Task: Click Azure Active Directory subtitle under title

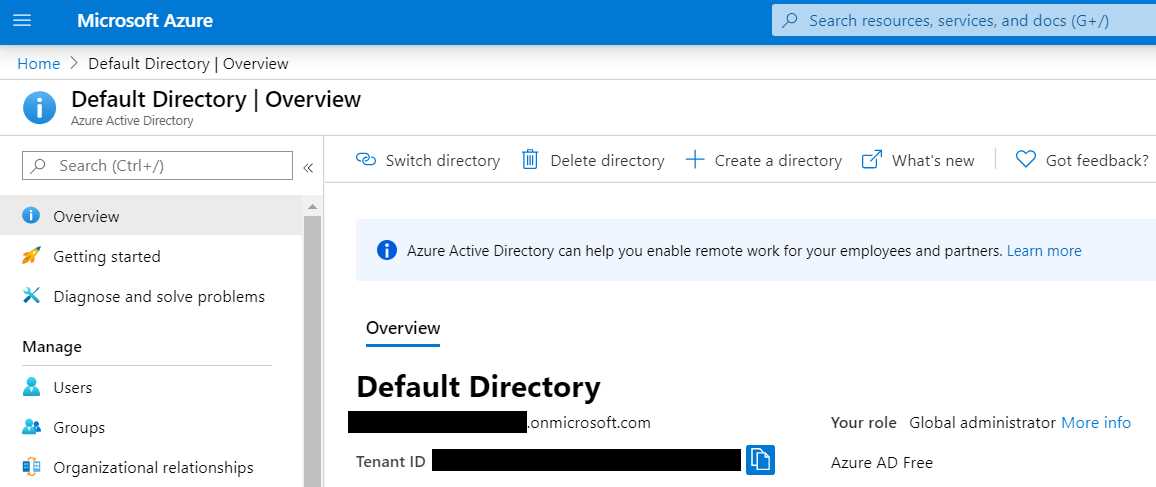Action: pos(132,121)
